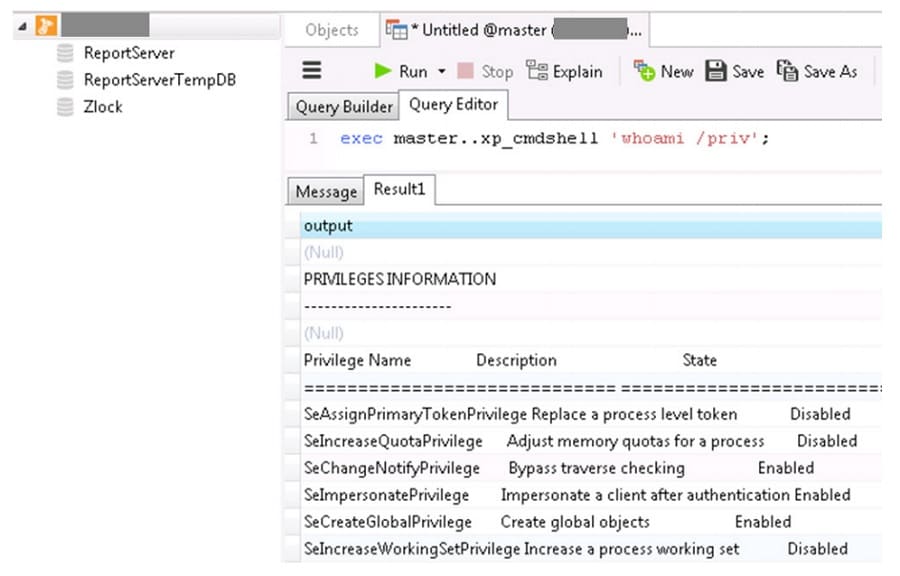Viewport: 900px width, 576px height.
Task: Click the Explain plan icon
Action: tap(537, 71)
